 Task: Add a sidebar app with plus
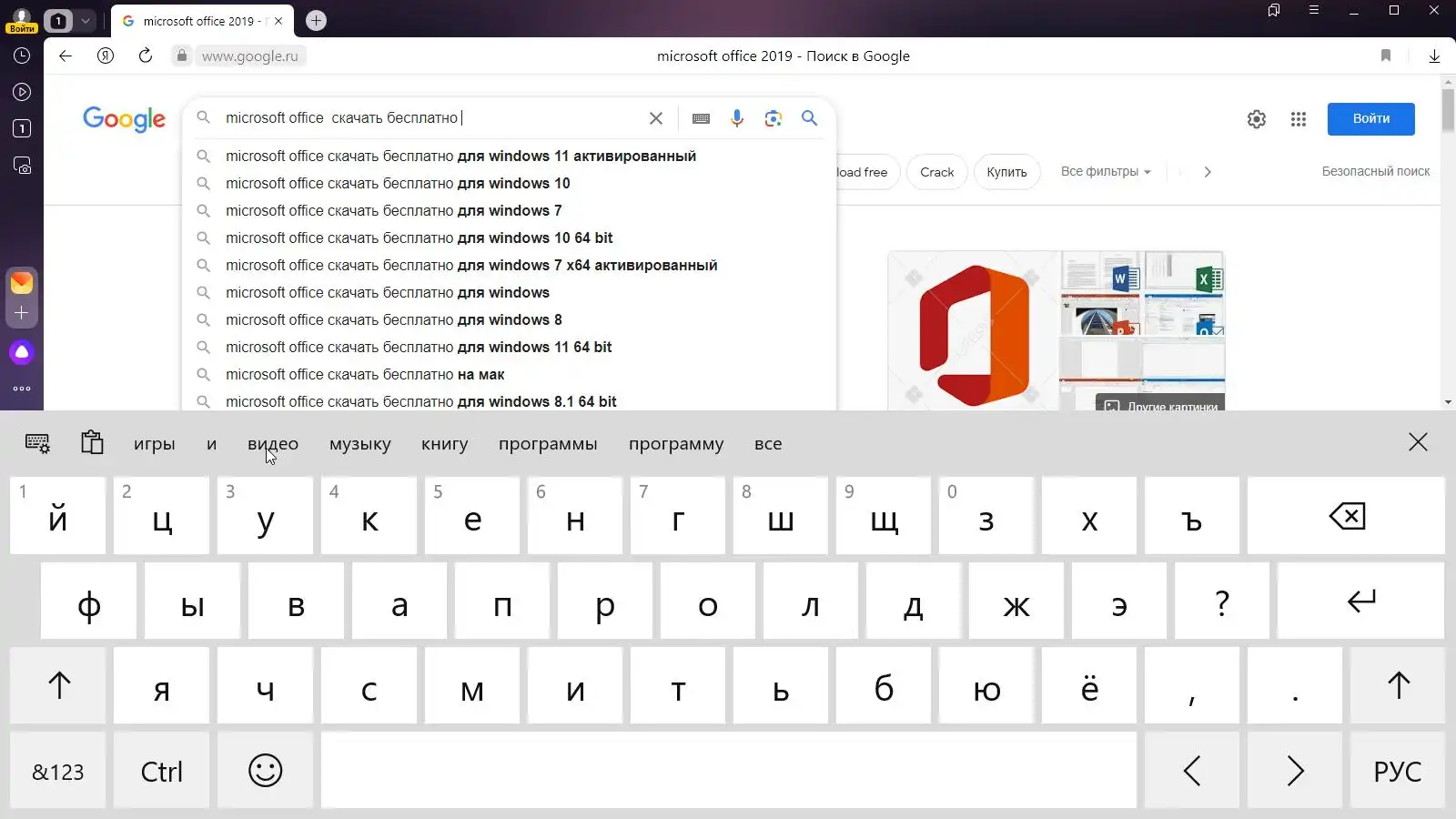pyautogui.click(x=22, y=312)
